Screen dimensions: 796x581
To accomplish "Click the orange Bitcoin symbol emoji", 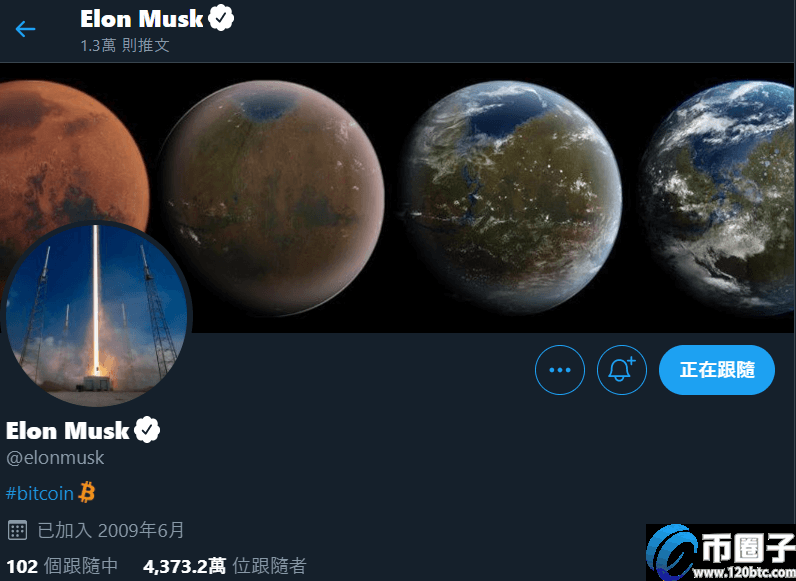I will pos(87,493).
